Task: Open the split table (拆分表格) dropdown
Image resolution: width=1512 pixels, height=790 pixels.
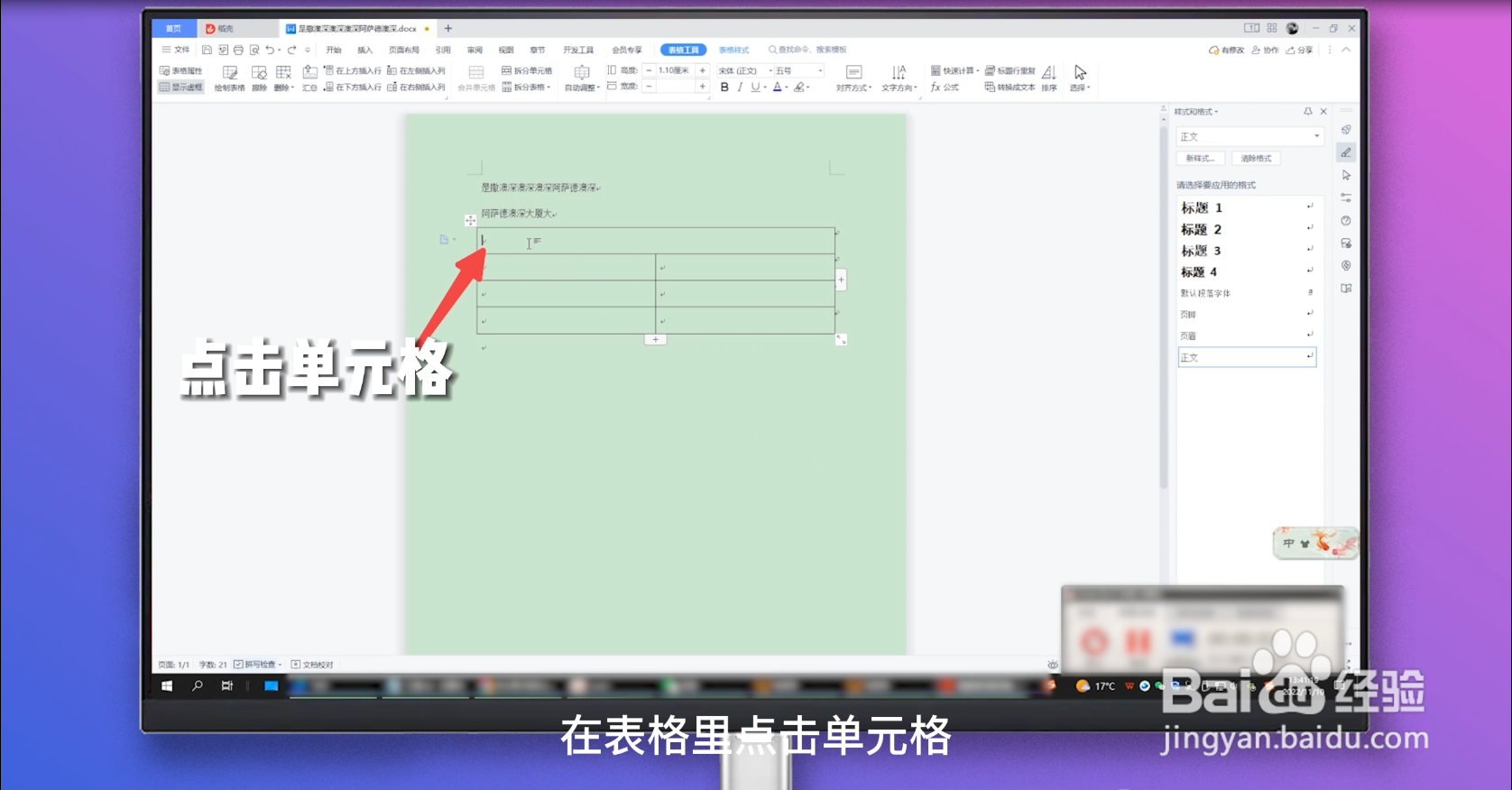Action: point(527,87)
